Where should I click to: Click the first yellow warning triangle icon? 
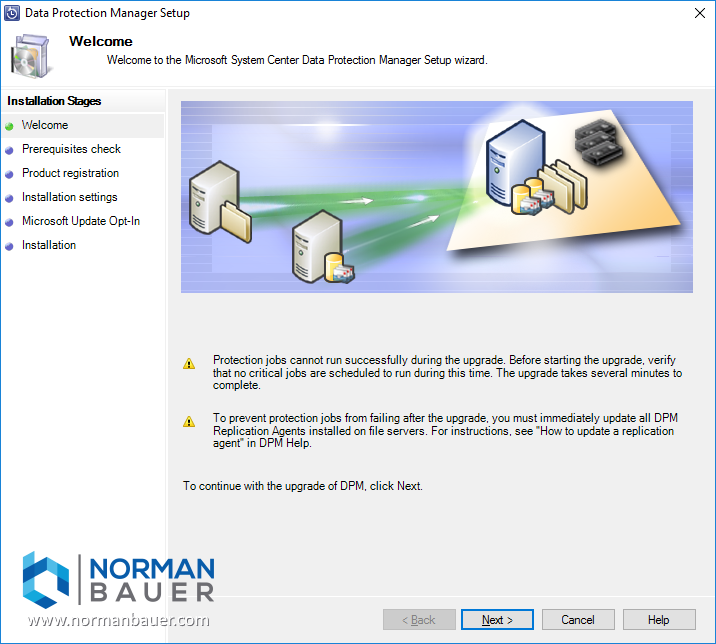point(189,365)
